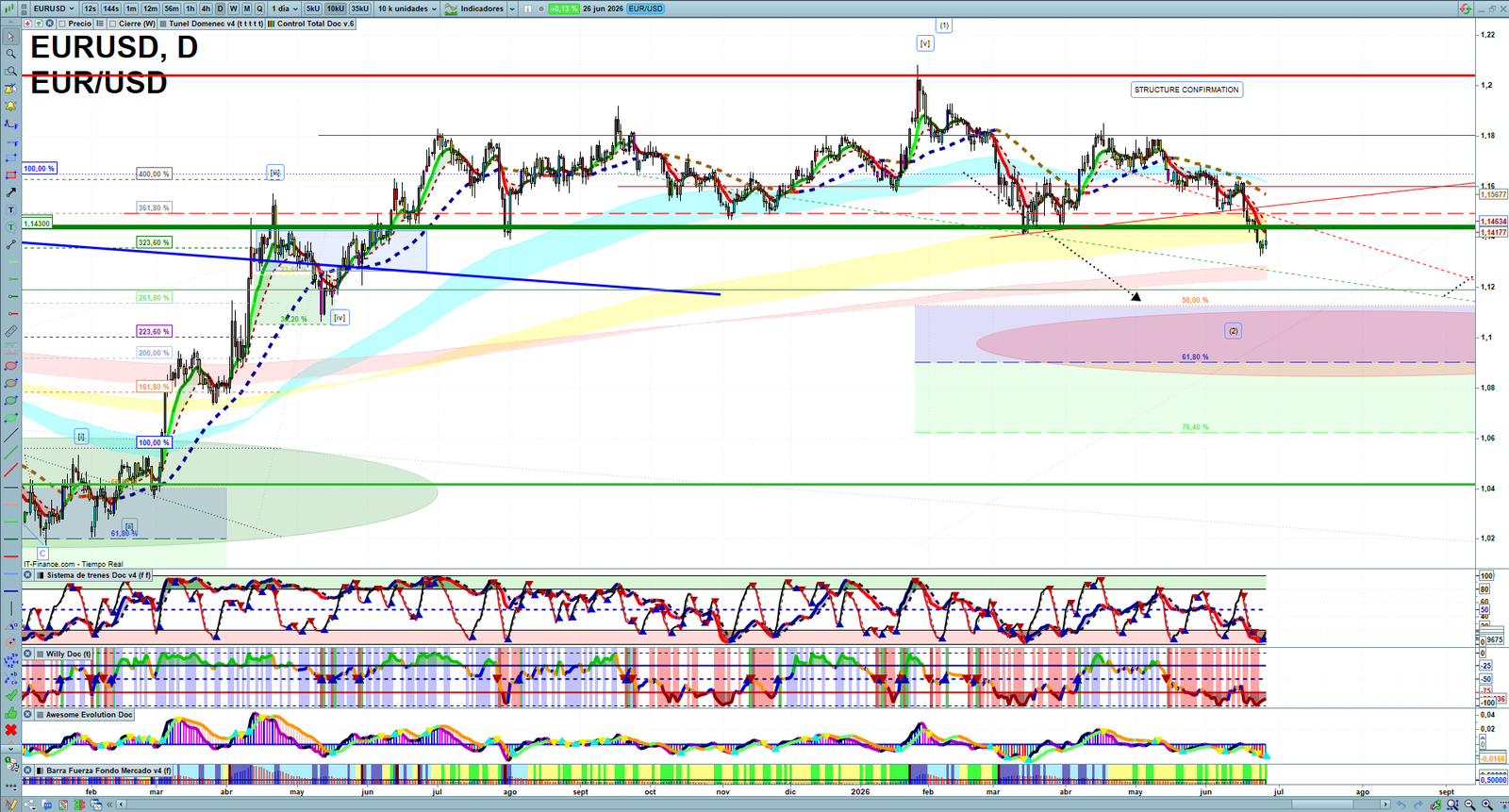Click the list icon next to Precio
Image resolution: width=1509 pixels, height=812 pixels.
click(x=100, y=24)
